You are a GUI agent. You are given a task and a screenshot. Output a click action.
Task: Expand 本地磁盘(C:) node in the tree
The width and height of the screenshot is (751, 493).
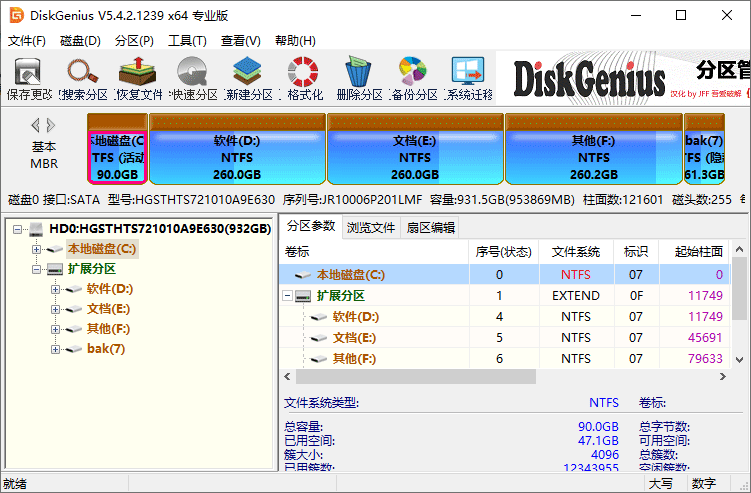(36, 249)
